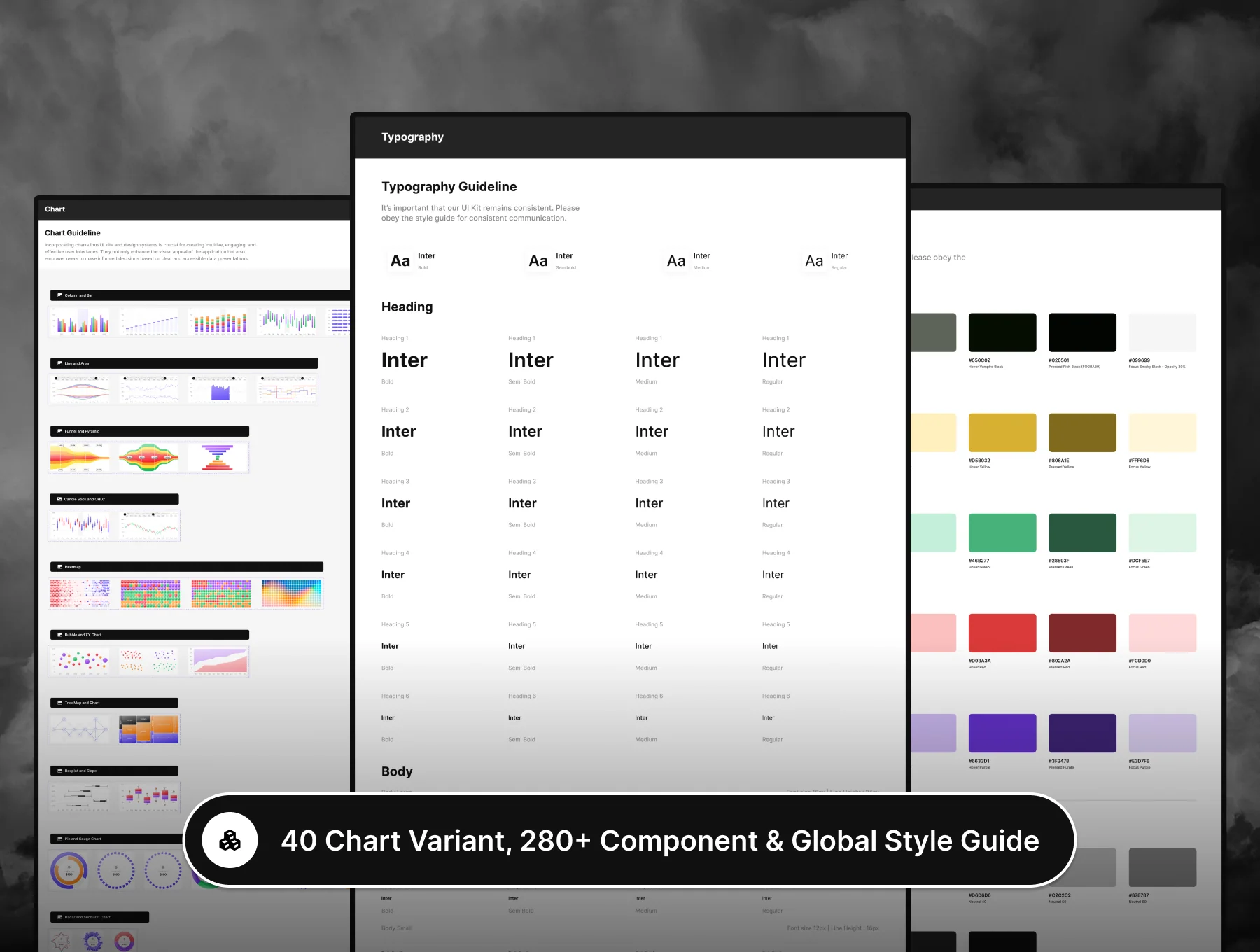
Task: Open the rainbow gradient heatmap thumbnail
Action: (x=292, y=594)
